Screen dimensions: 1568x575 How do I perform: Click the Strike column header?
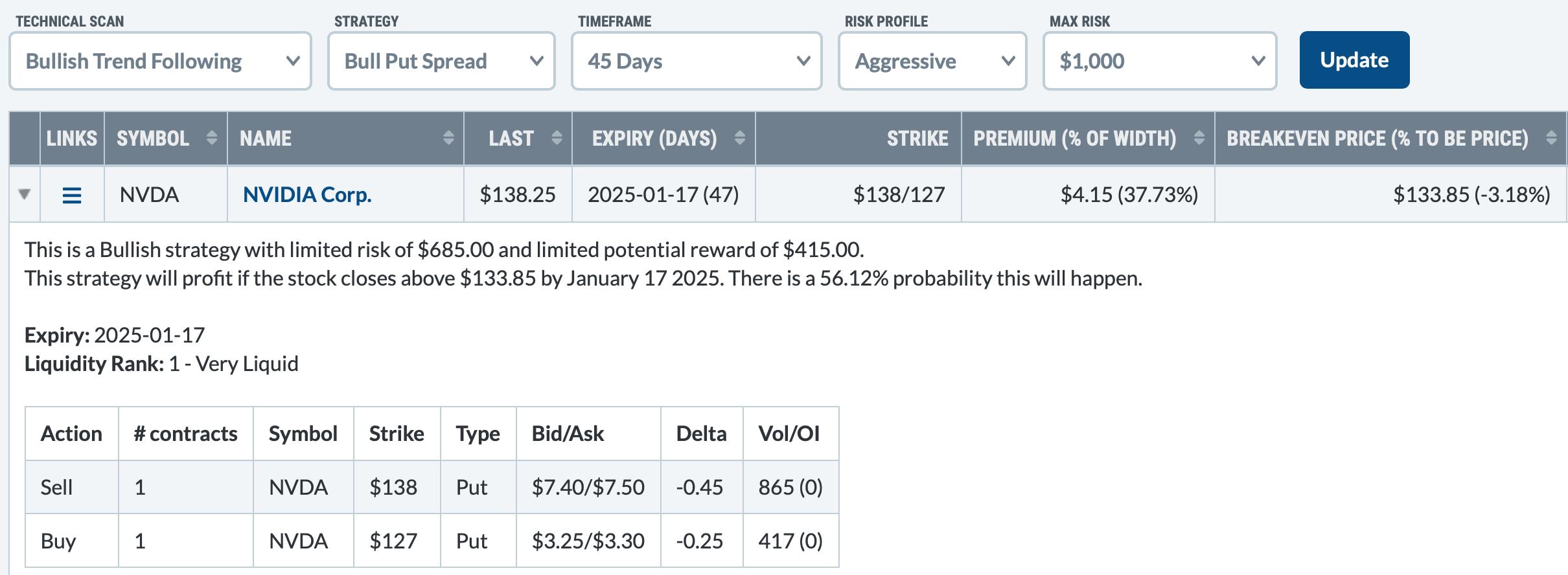tap(917, 139)
